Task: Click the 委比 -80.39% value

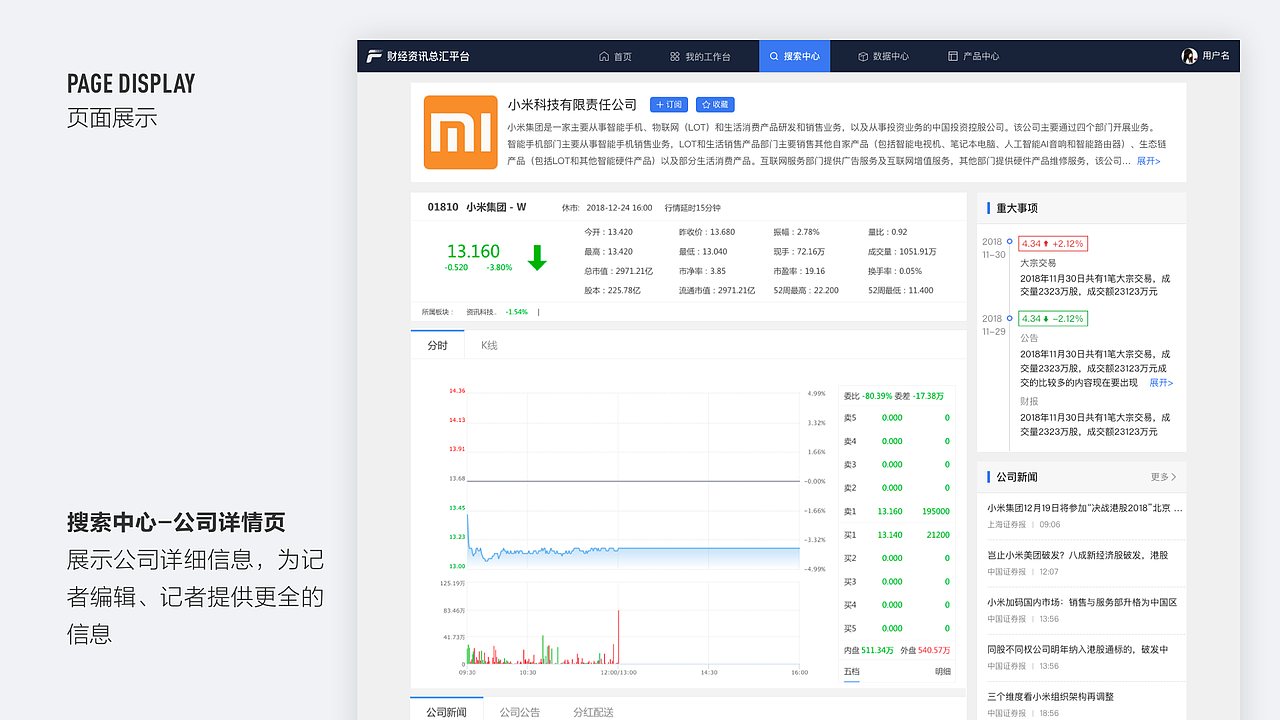Action: [x=867, y=396]
